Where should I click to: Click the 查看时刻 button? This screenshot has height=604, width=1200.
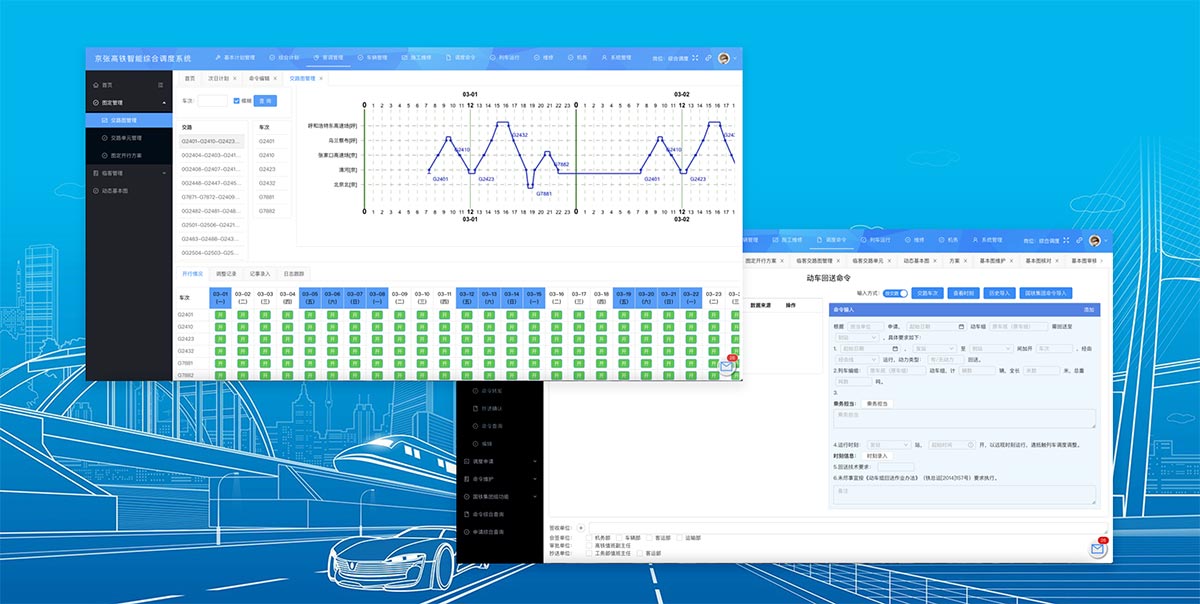click(x=962, y=293)
